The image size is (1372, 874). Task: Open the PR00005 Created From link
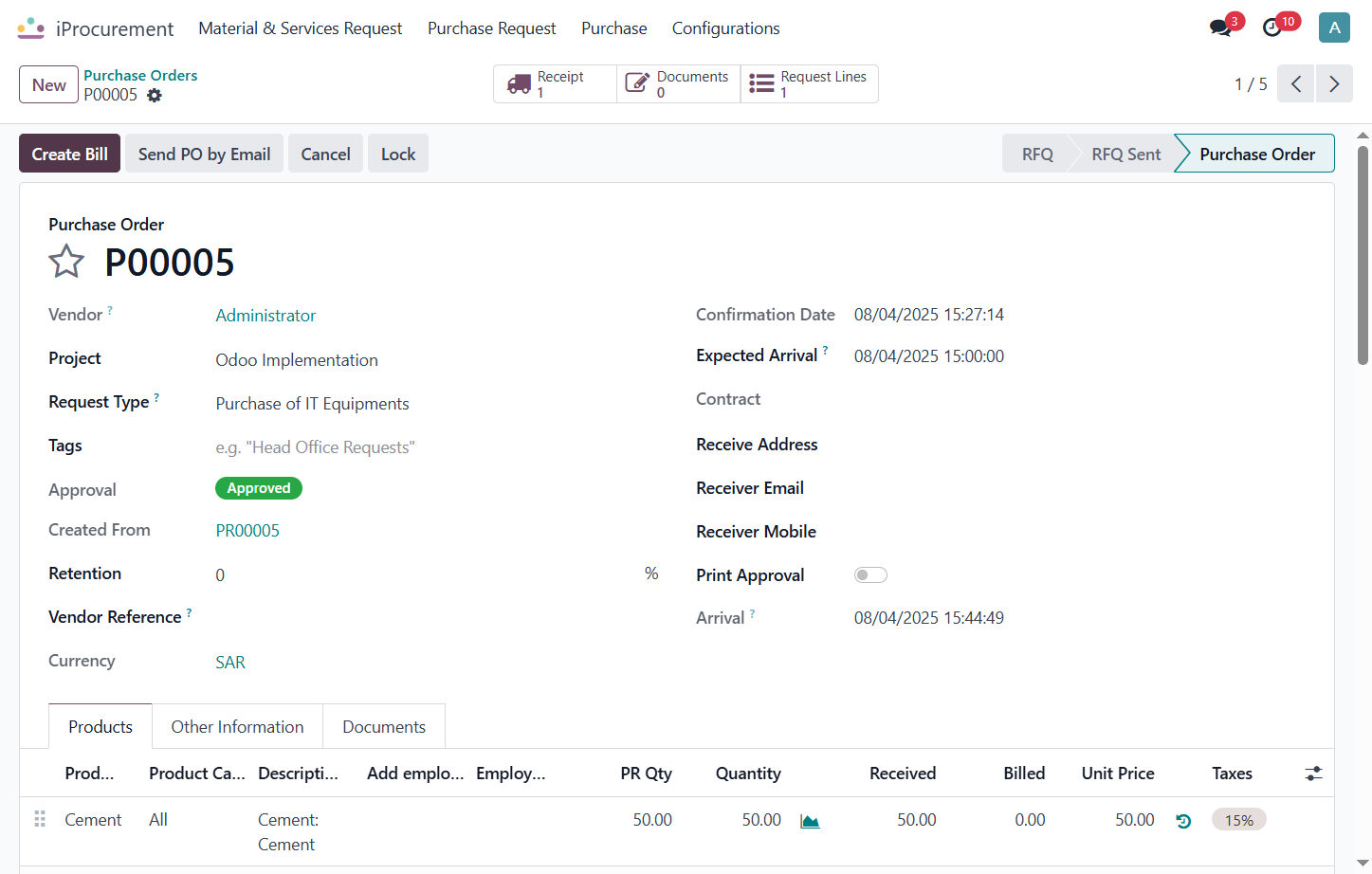click(x=247, y=531)
